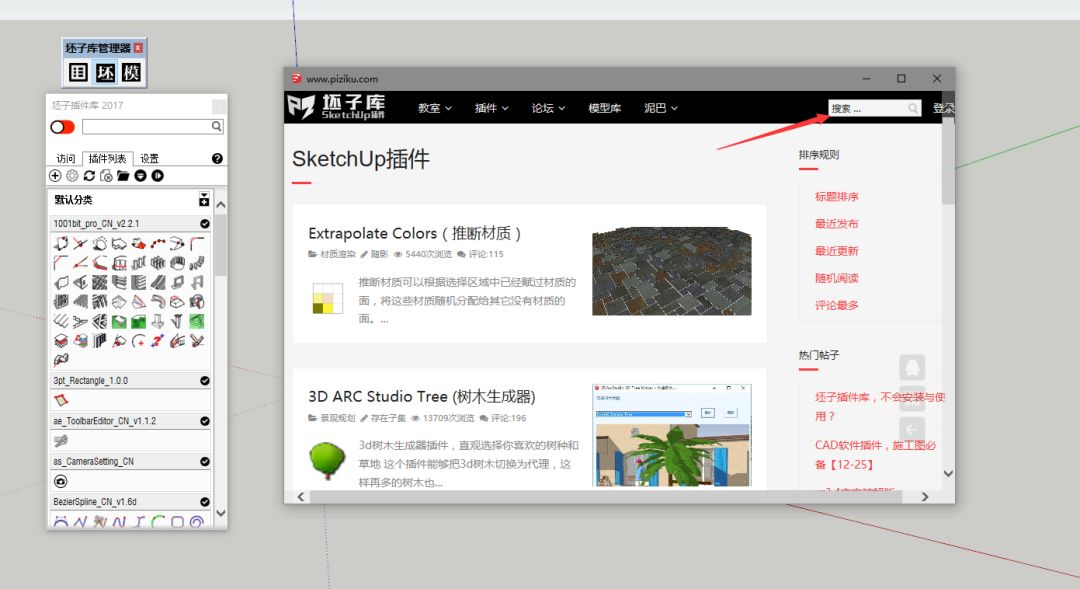Click the expand-all right-arrow circle icon
Viewport: 1080px width, 589px height.
point(158,176)
